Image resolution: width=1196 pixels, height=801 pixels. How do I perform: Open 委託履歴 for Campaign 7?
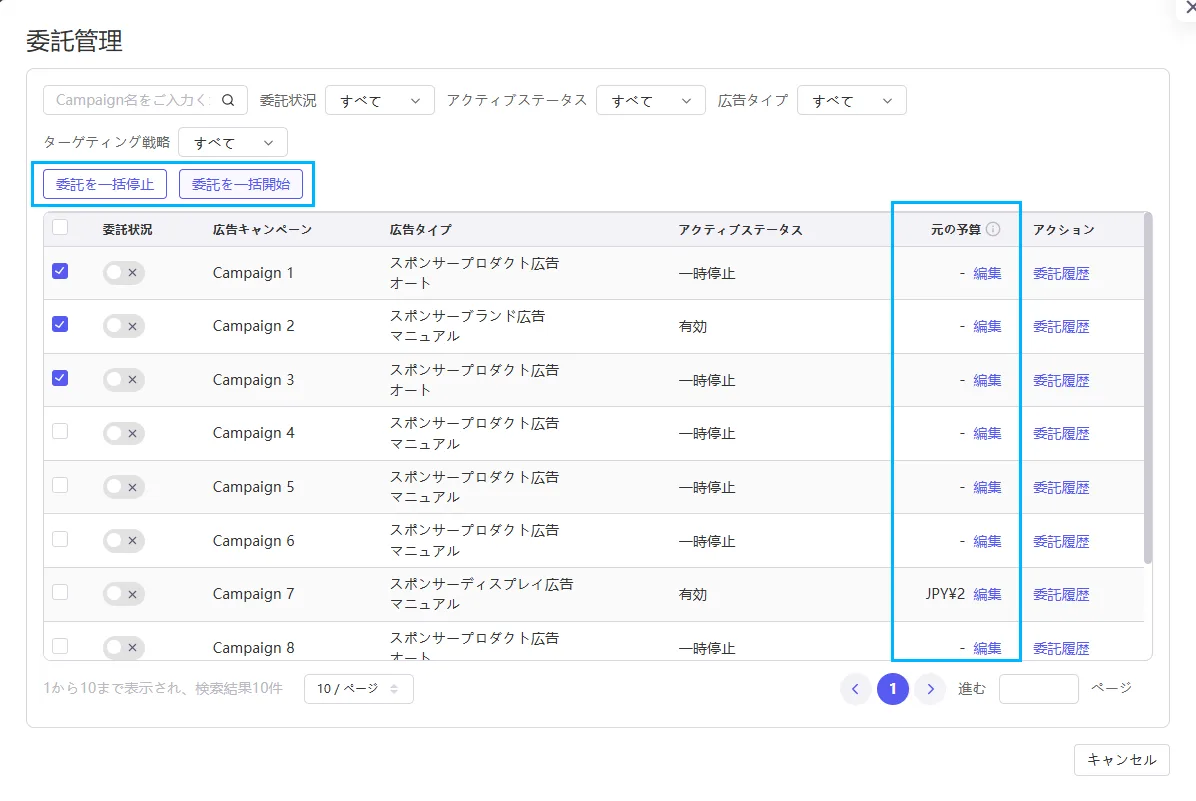1061,594
